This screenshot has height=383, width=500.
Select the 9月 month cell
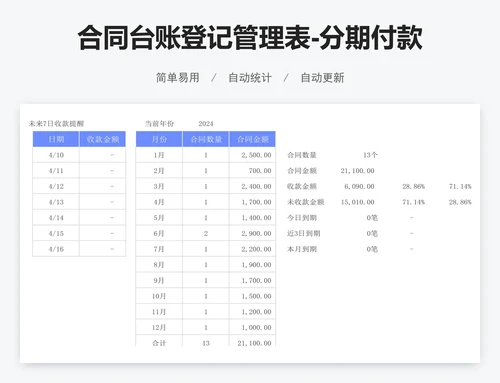click(159, 280)
